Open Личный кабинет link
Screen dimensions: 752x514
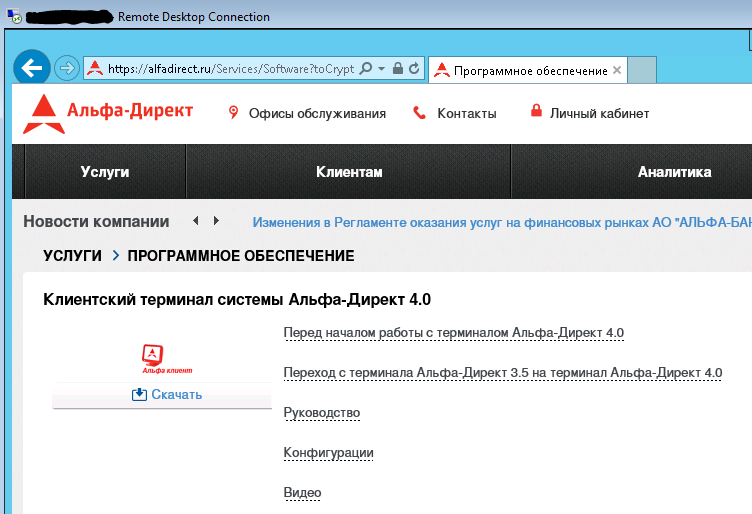point(599,114)
